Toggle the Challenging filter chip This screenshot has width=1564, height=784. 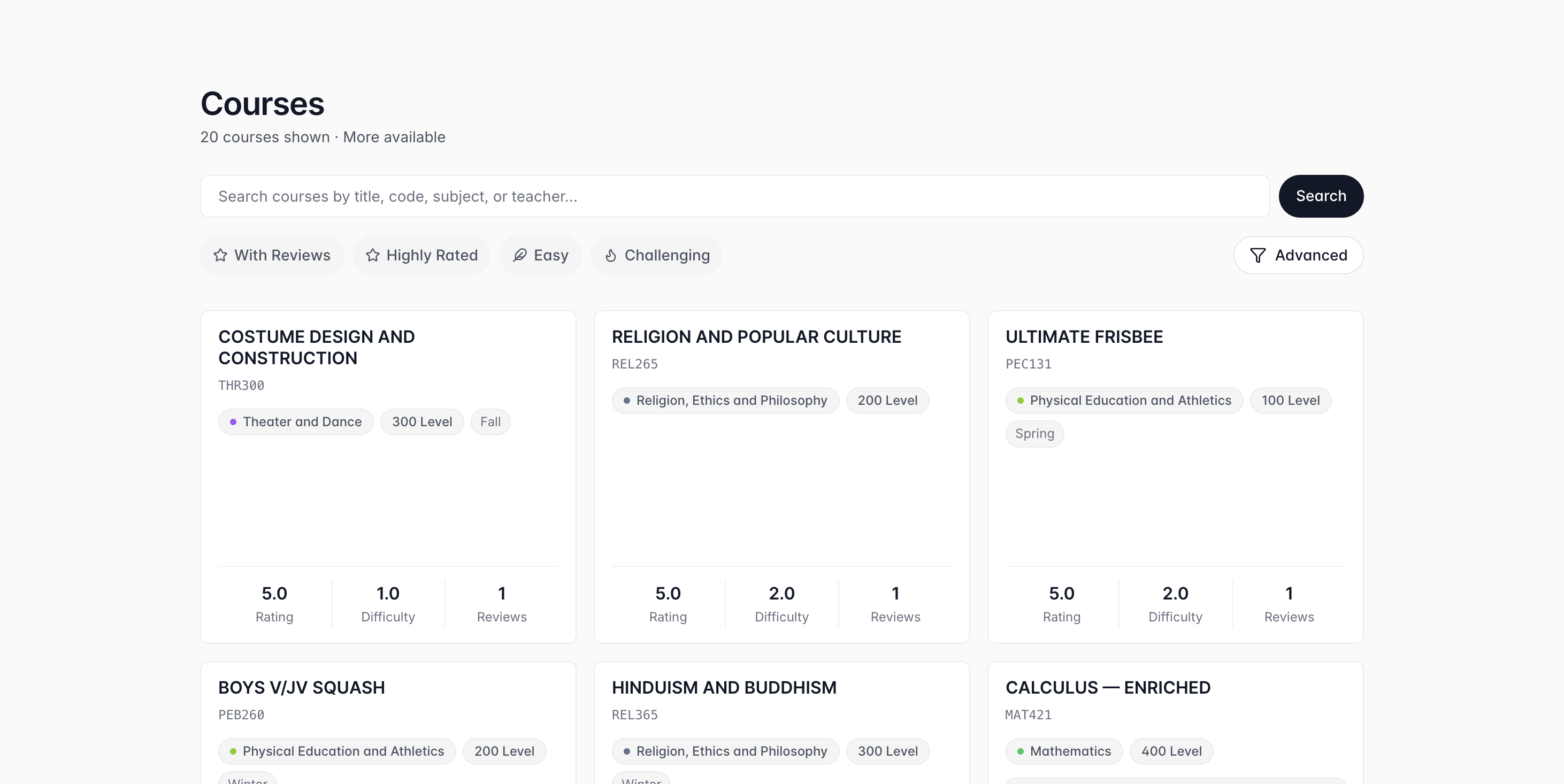point(656,255)
